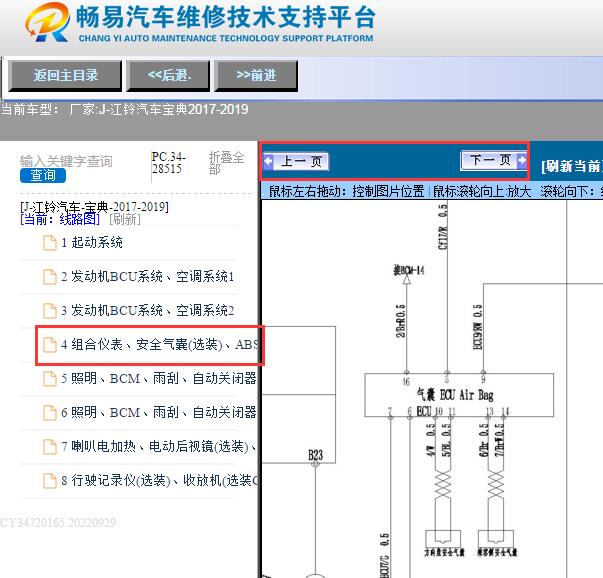
Task: Click the PC.34-28515 code text
Action: (168, 163)
